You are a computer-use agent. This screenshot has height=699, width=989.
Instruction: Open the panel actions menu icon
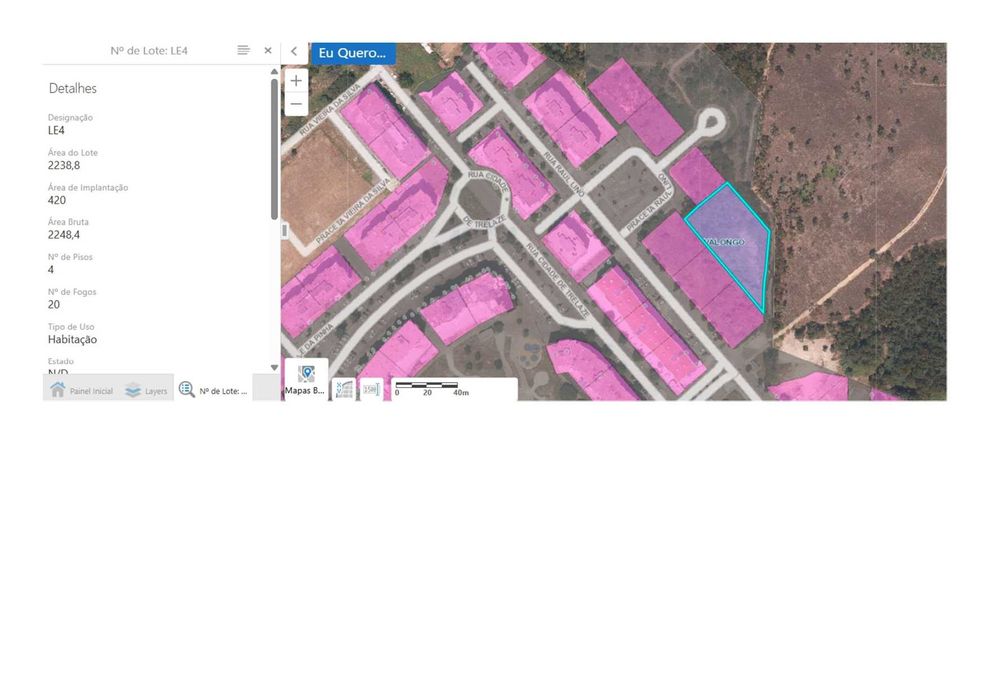243,50
